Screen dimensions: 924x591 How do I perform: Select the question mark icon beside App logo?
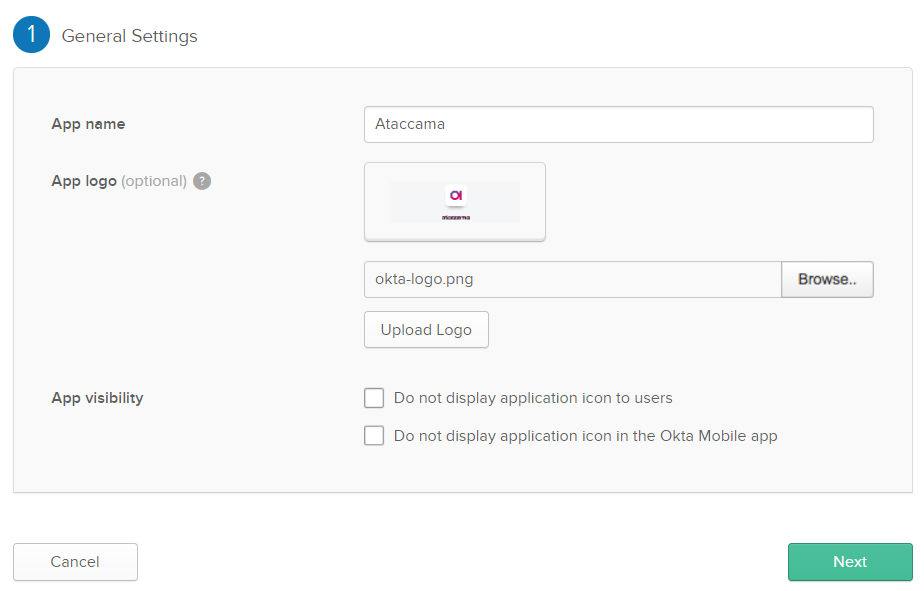point(201,181)
